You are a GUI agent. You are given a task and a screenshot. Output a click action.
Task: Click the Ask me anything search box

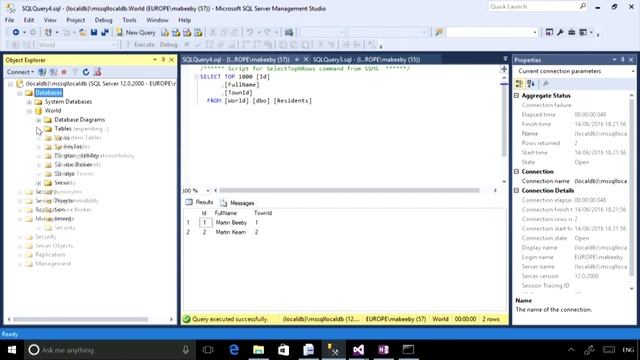pyautogui.click(x=109, y=350)
